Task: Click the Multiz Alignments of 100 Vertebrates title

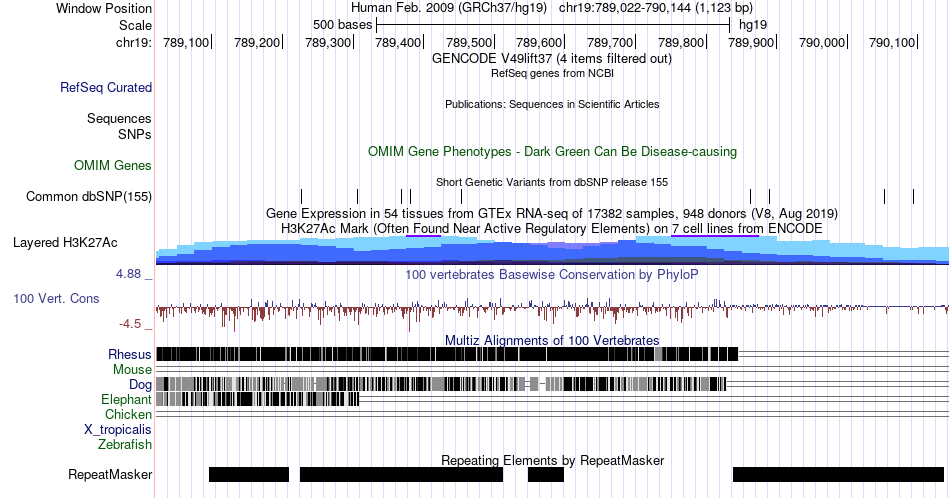Action: click(552, 340)
